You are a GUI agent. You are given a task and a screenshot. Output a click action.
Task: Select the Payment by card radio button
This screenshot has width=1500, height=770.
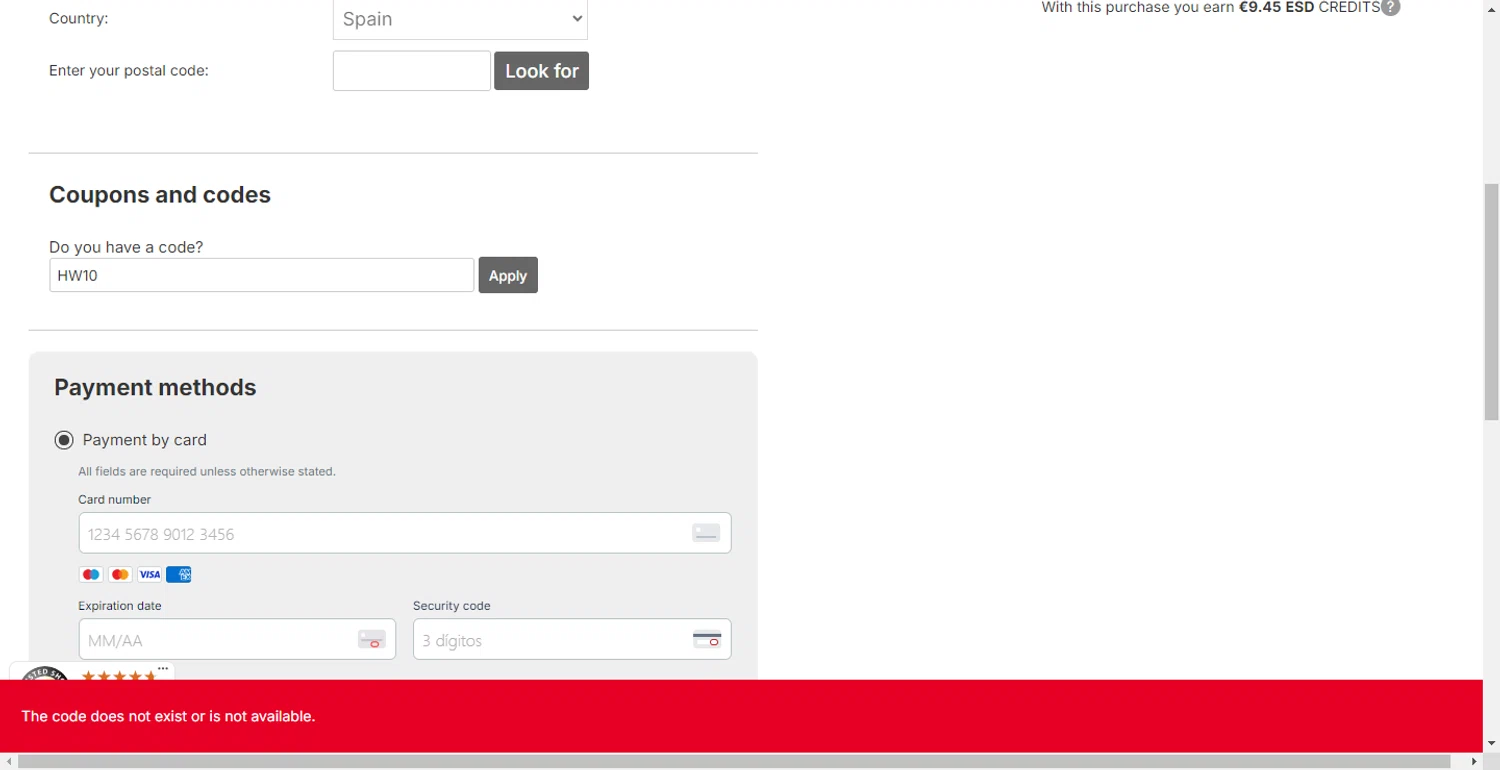coord(64,440)
